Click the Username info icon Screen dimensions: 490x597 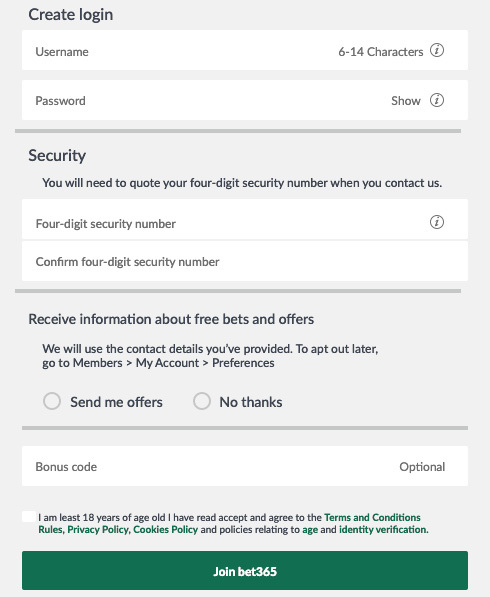tap(437, 50)
